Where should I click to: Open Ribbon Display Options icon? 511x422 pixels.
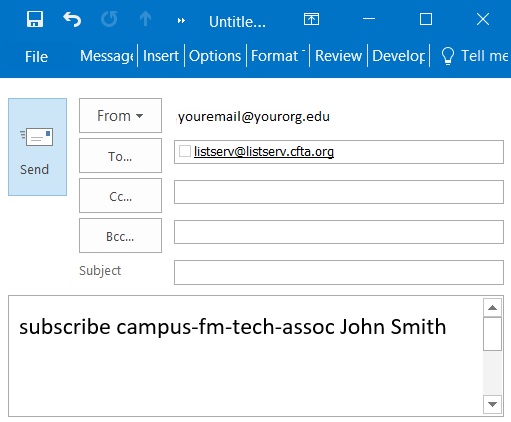coord(311,19)
